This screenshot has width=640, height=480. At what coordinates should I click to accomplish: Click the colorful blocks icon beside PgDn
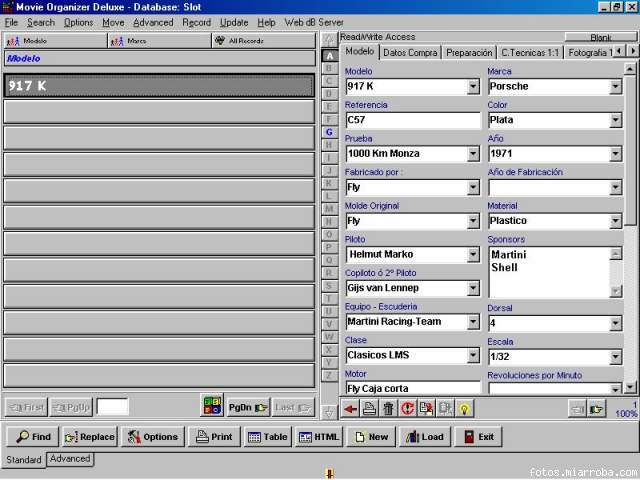point(212,406)
